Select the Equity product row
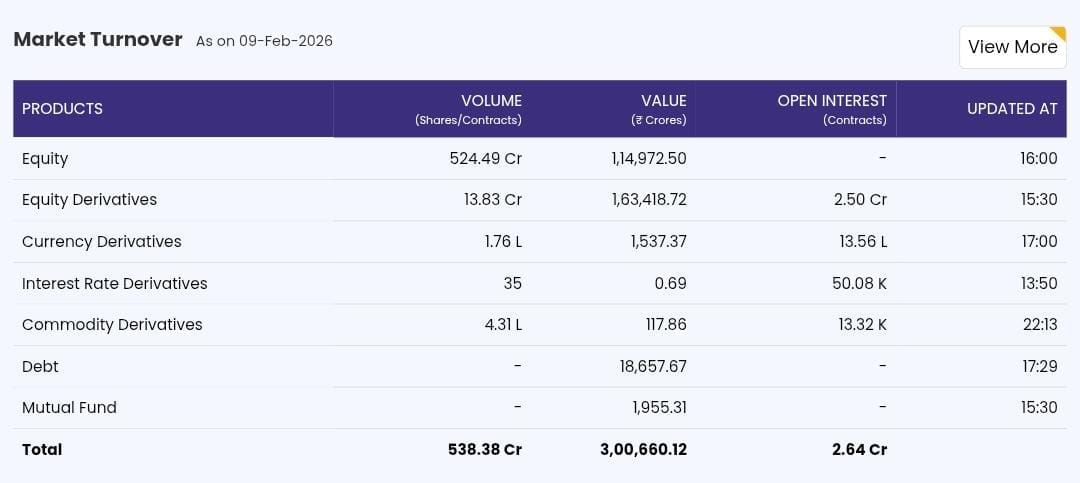Viewport: 1080px width, 483px height. (45, 158)
